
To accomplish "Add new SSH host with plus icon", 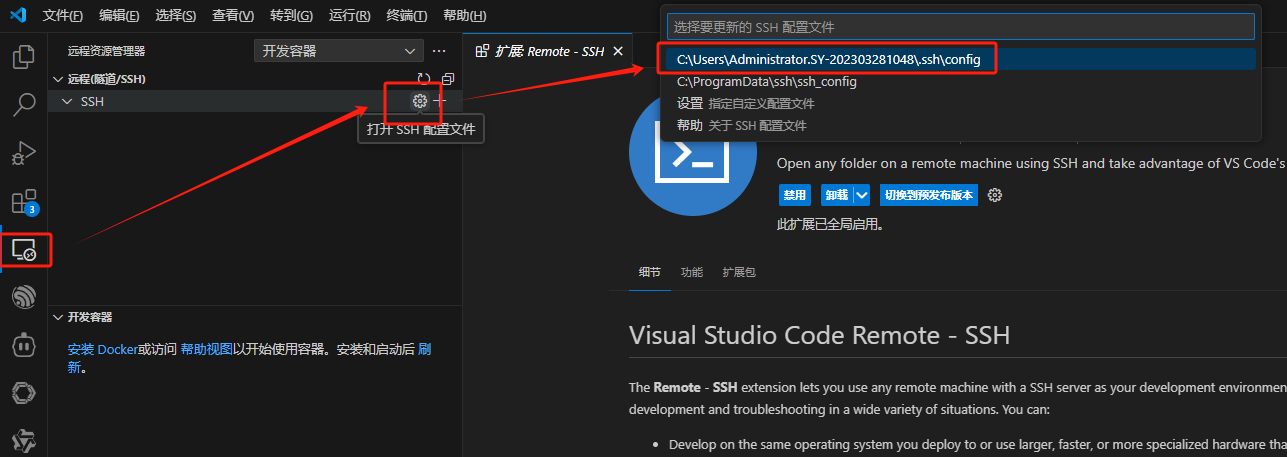I will pyautogui.click(x=440, y=101).
